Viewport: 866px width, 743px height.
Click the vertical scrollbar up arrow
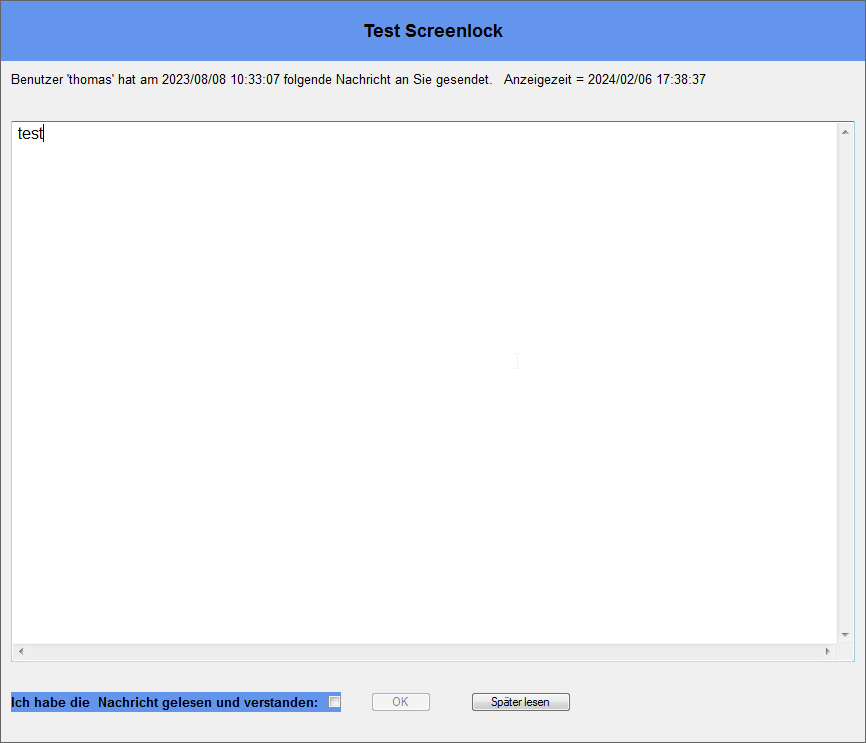[x=845, y=132]
